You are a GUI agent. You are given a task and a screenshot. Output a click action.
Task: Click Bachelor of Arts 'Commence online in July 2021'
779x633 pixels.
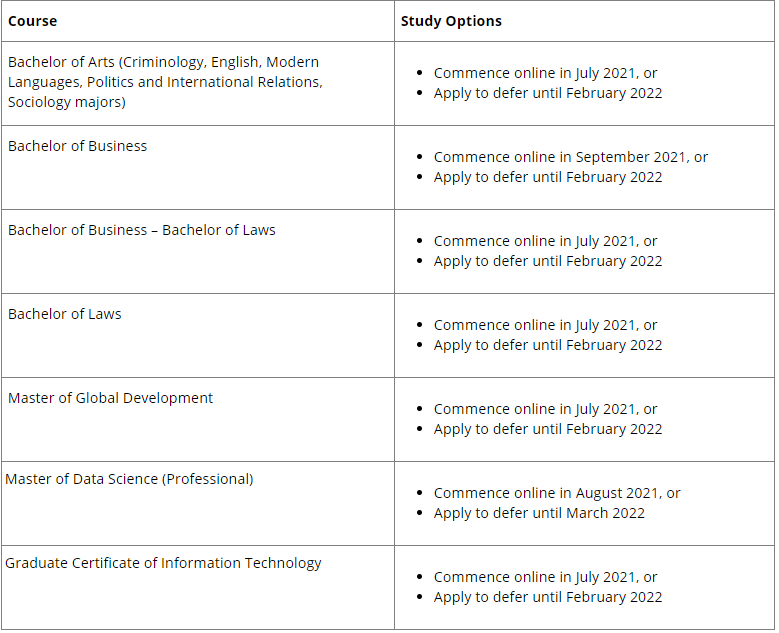click(x=545, y=73)
